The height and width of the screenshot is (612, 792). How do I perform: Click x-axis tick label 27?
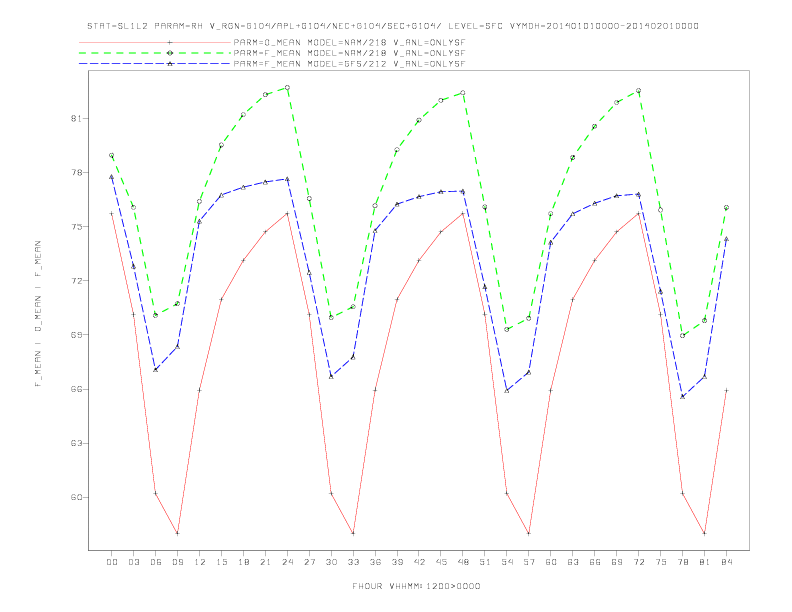309,562
